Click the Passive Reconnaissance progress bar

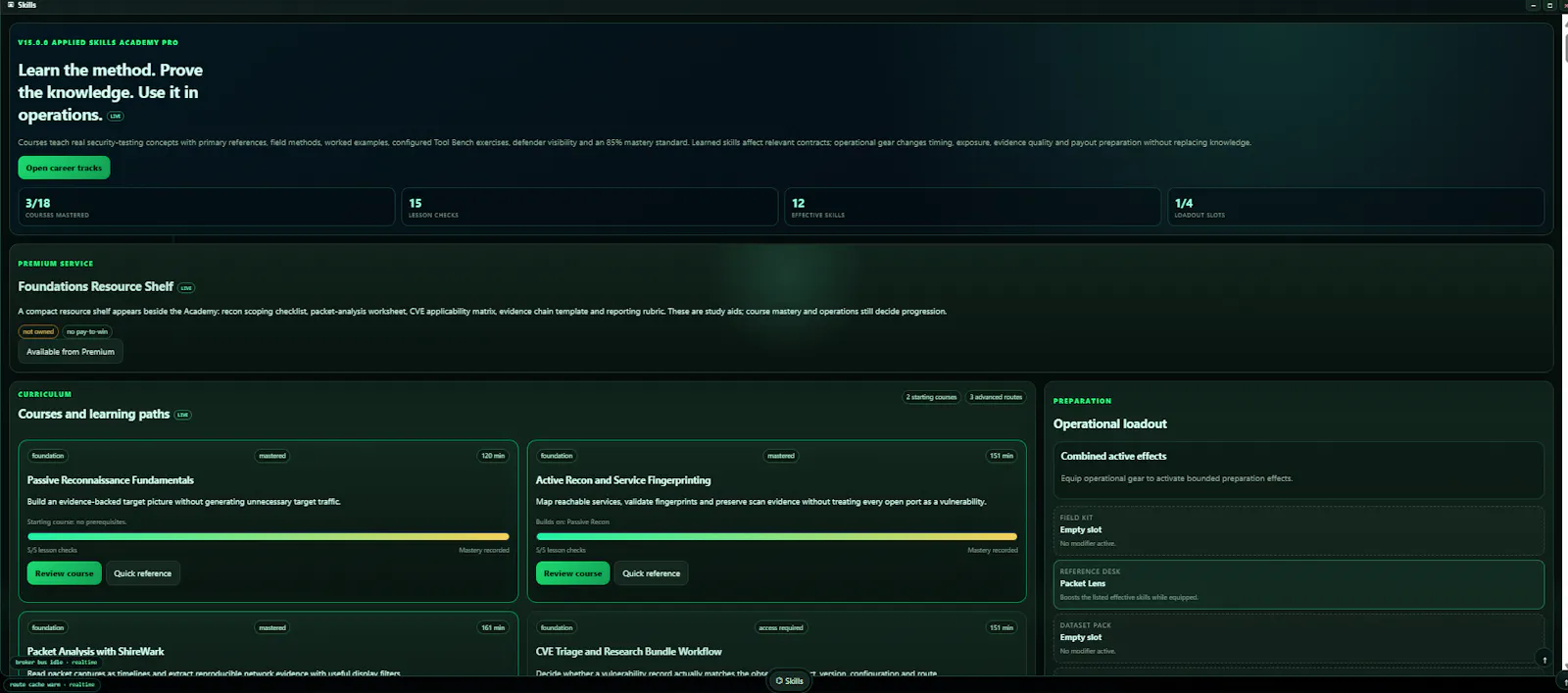click(x=269, y=536)
